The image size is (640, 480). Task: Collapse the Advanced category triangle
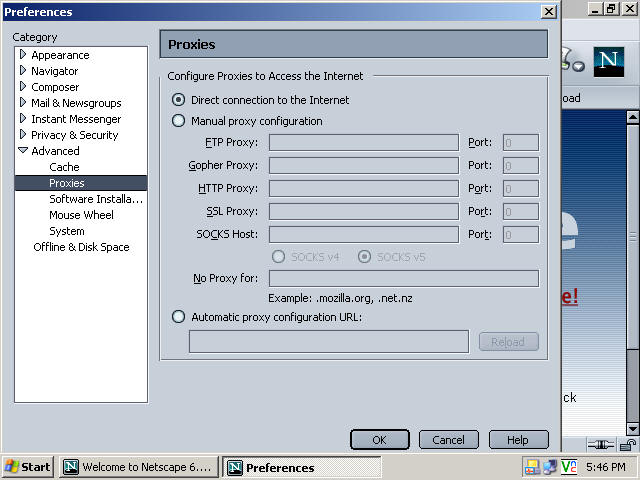[23, 150]
